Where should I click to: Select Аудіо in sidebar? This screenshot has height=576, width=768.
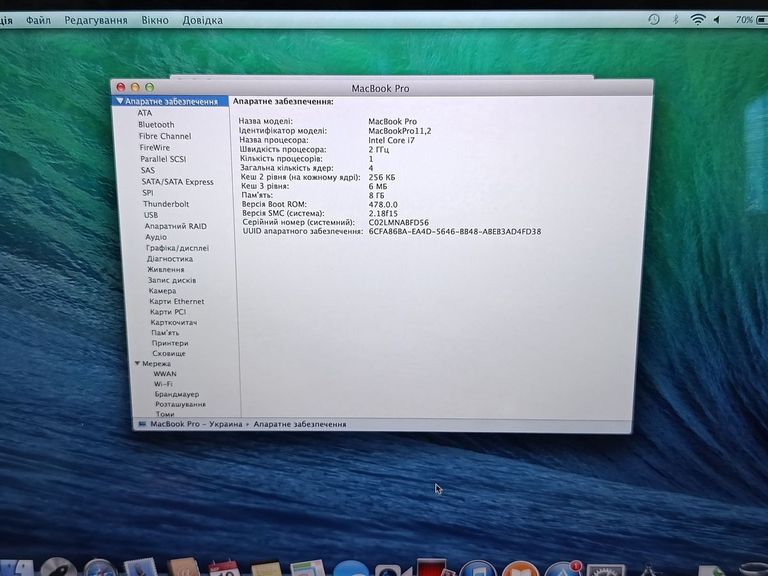156,237
